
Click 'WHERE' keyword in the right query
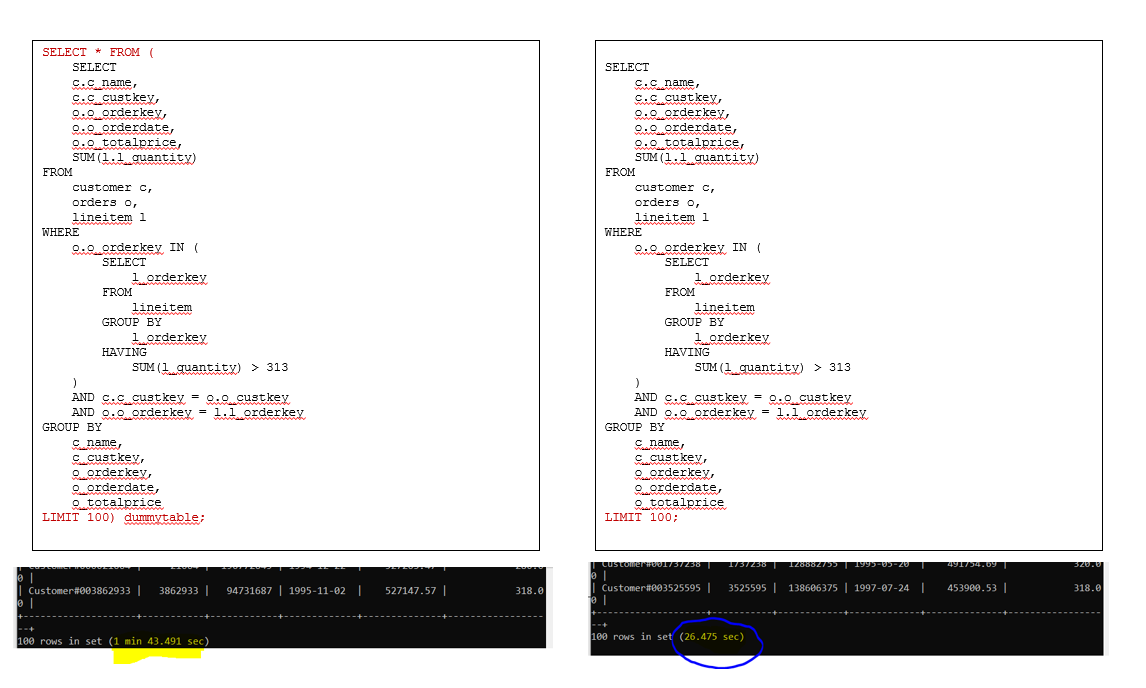click(624, 232)
